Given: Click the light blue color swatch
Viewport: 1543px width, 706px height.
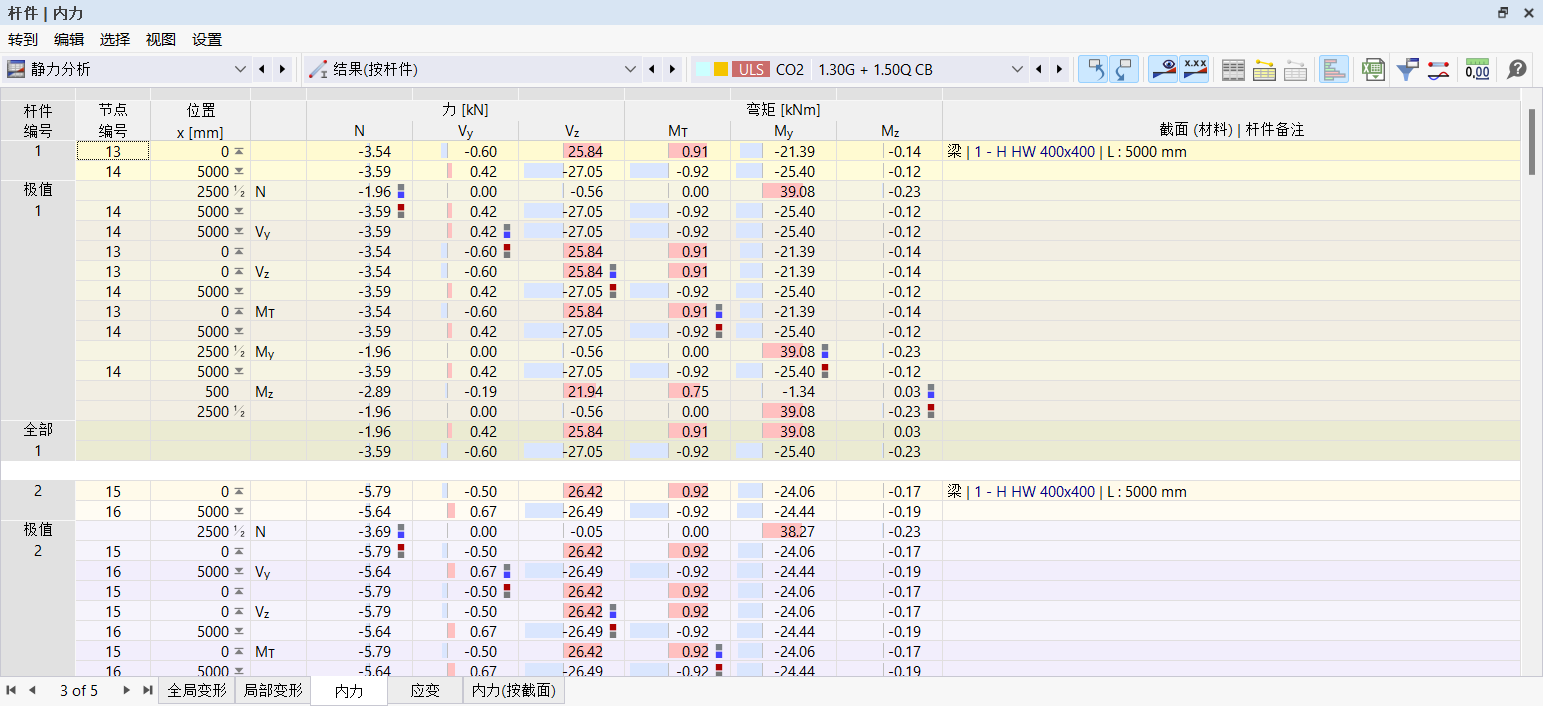Looking at the screenshot, I should [703, 69].
